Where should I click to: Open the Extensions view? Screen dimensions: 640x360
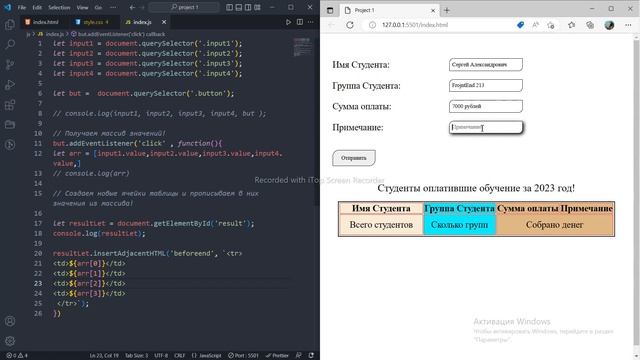click(x=10, y=104)
